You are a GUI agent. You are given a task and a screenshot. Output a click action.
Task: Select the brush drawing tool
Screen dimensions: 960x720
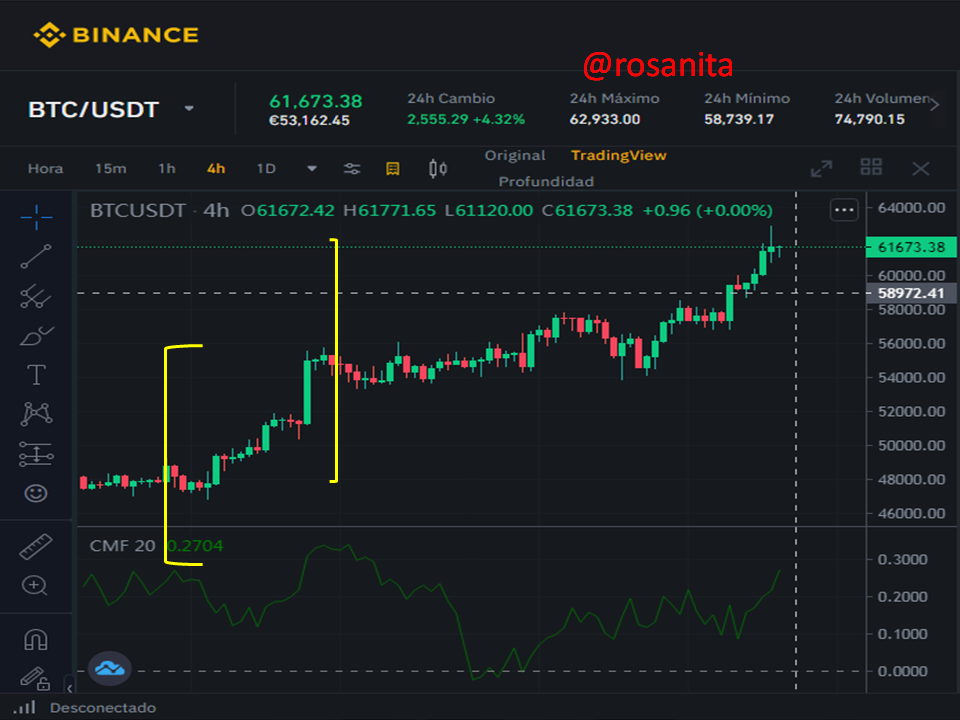click(x=36, y=336)
